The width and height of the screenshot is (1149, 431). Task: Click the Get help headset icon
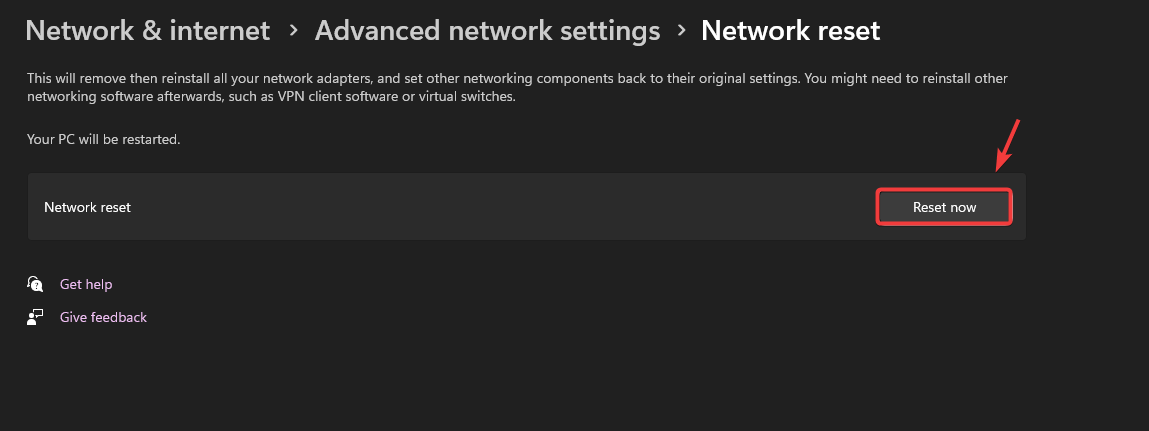36,284
